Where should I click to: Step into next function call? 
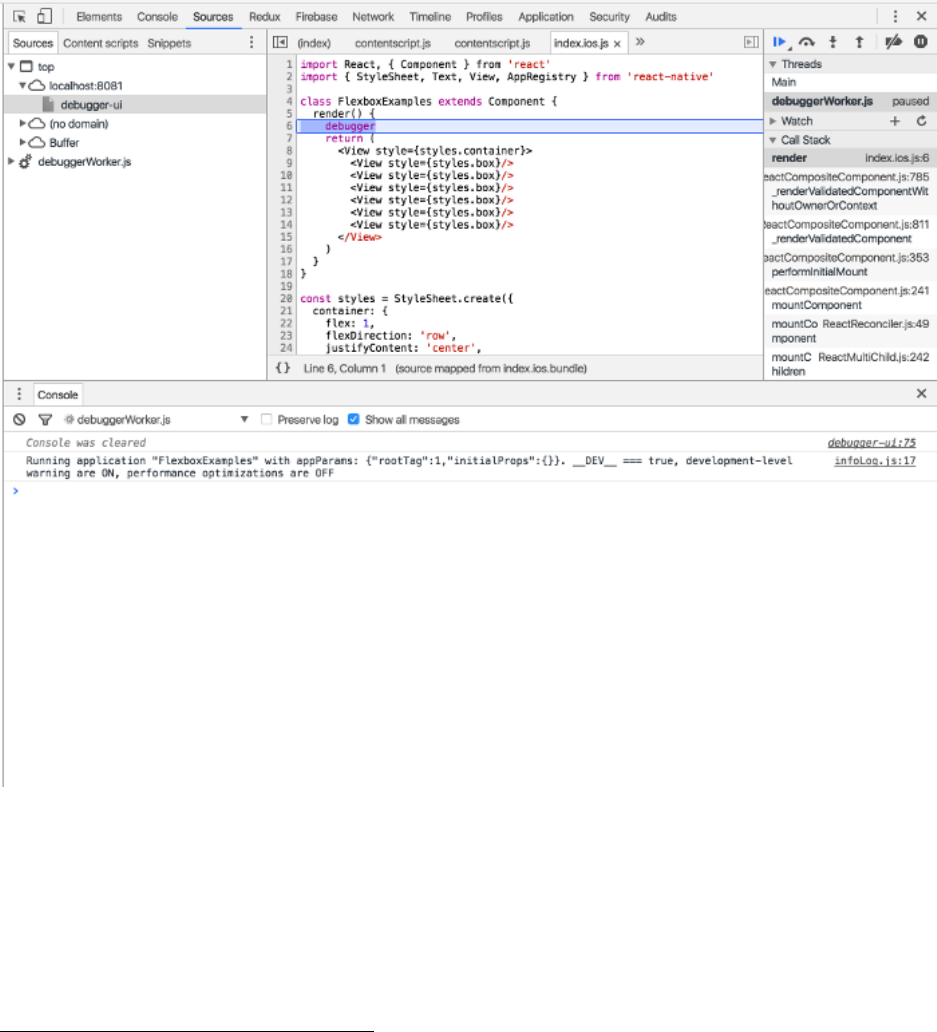coord(833,43)
